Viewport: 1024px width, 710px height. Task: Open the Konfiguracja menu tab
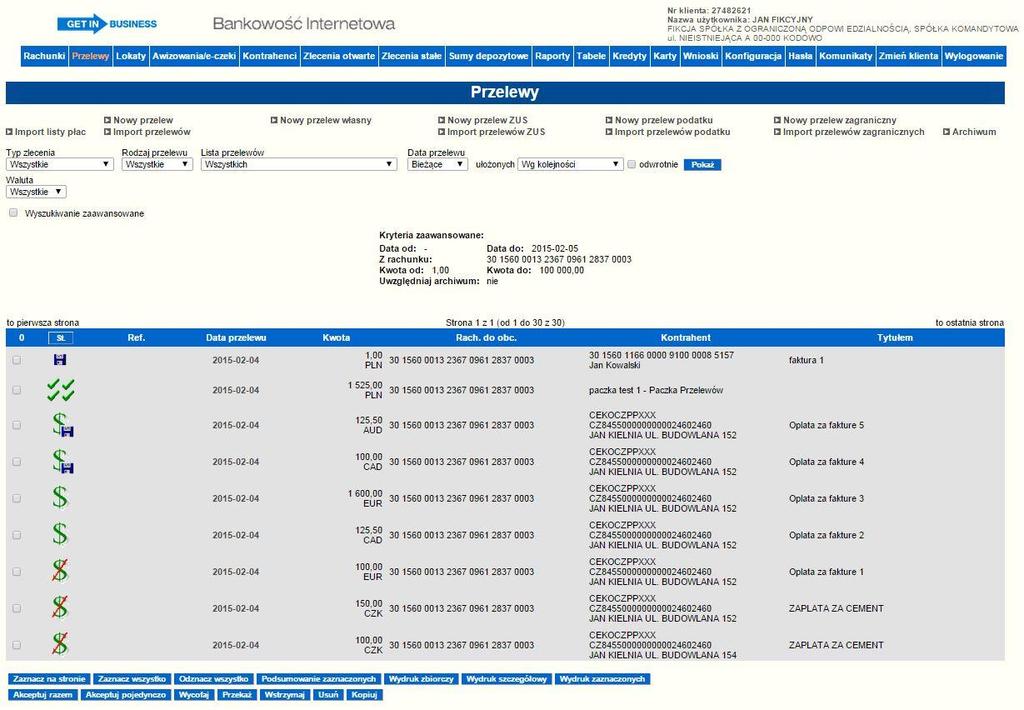tap(753, 56)
